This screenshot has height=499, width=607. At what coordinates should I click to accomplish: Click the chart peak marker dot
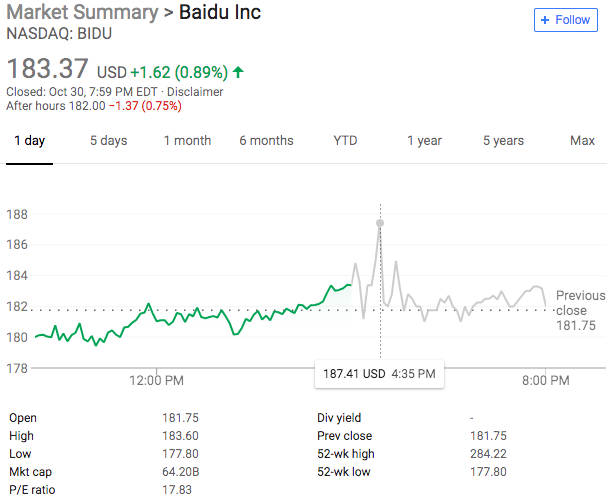(x=379, y=222)
